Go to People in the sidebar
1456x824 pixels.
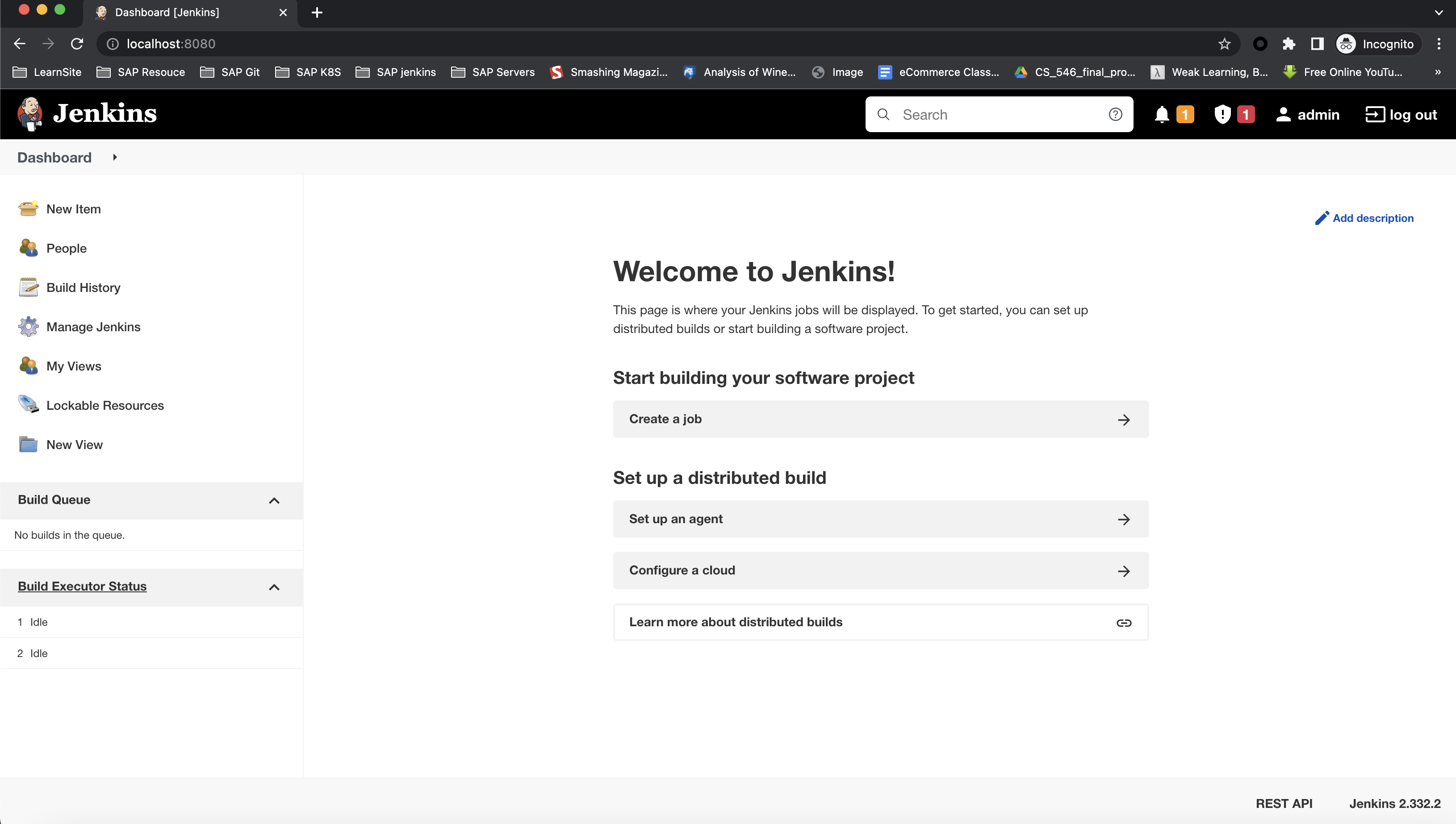[x=66, y=248]
